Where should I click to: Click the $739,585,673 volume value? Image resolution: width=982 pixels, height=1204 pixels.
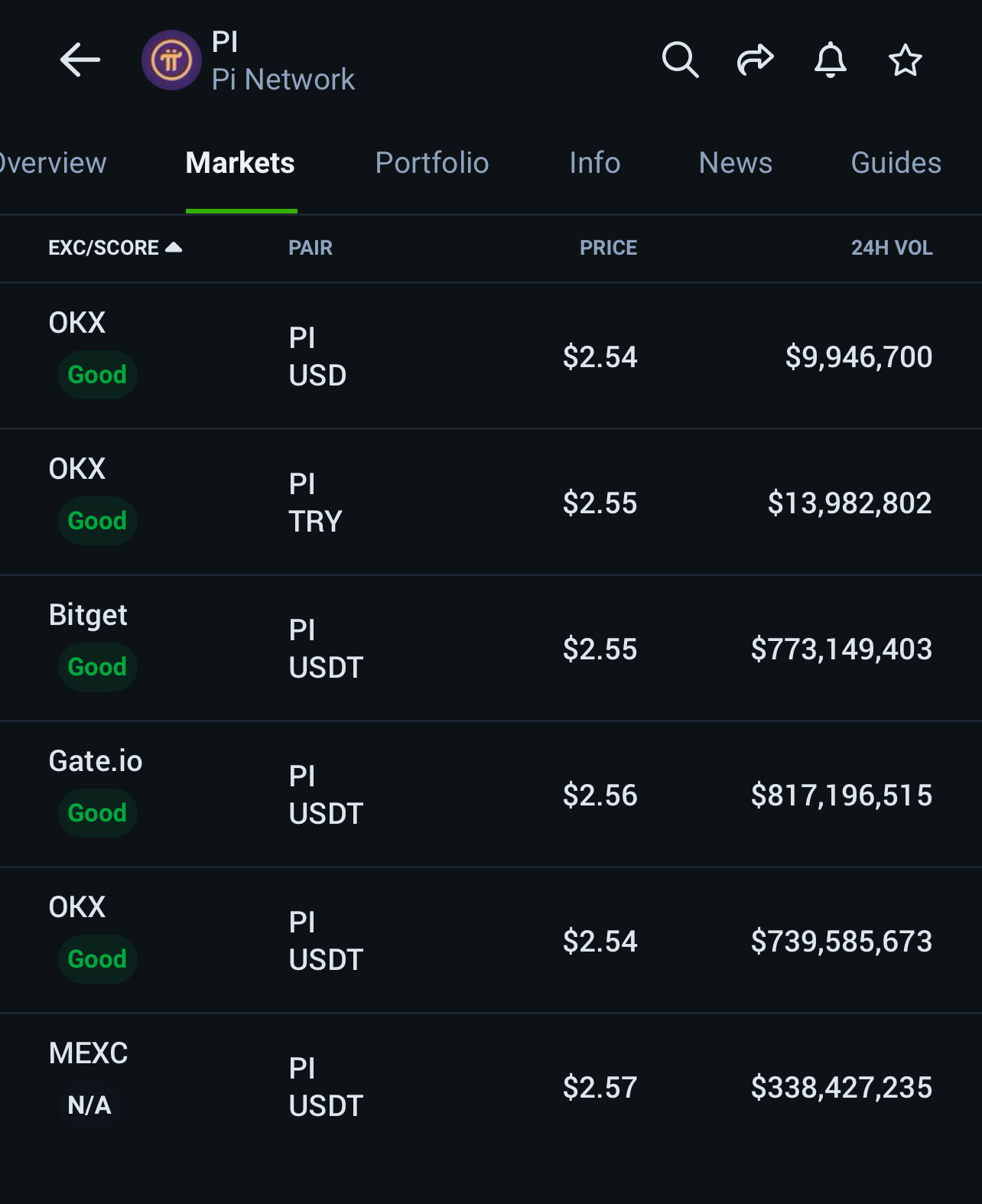841,941
